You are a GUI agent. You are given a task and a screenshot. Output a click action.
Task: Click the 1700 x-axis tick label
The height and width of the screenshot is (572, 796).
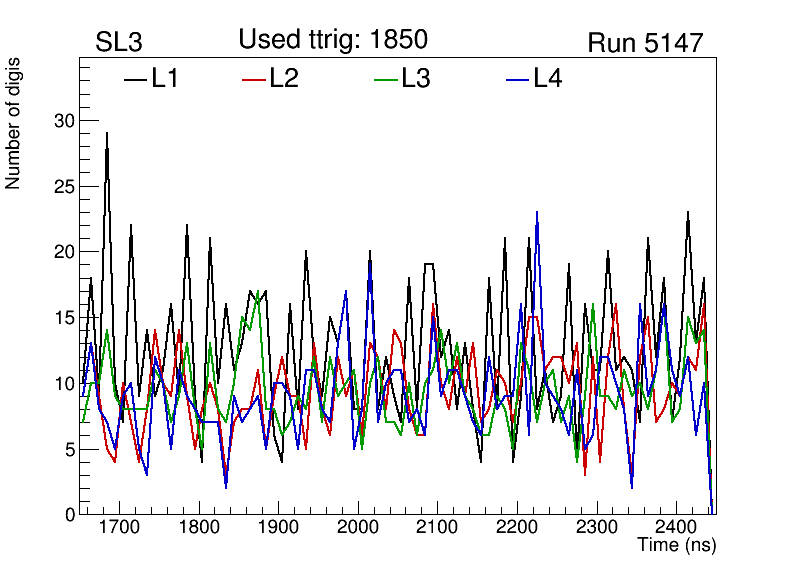pyautogui.click(x=119, y=528)
